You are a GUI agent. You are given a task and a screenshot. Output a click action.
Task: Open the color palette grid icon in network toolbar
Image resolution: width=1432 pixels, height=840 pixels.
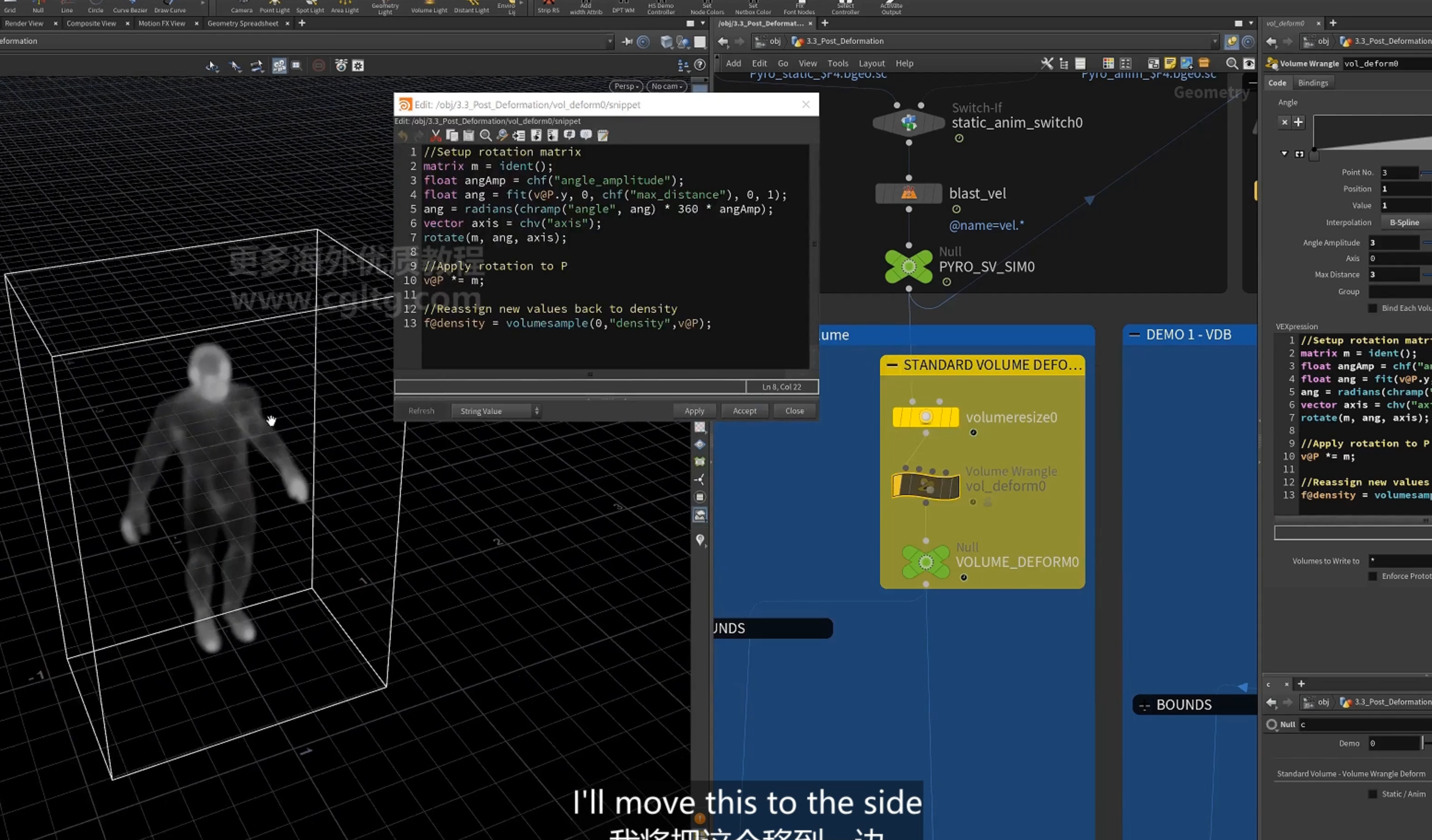(1108, 64)
